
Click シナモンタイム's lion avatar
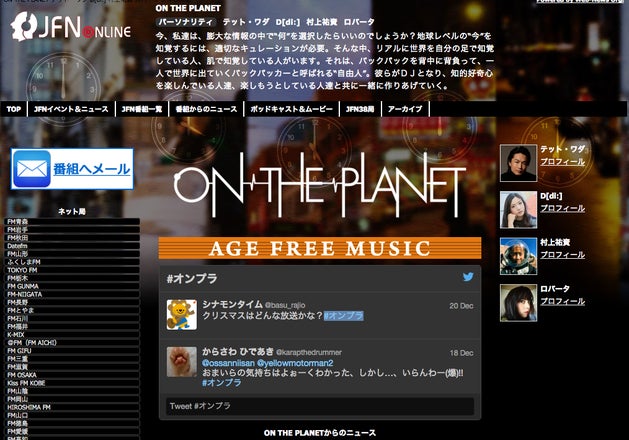(x=181, y=314)
